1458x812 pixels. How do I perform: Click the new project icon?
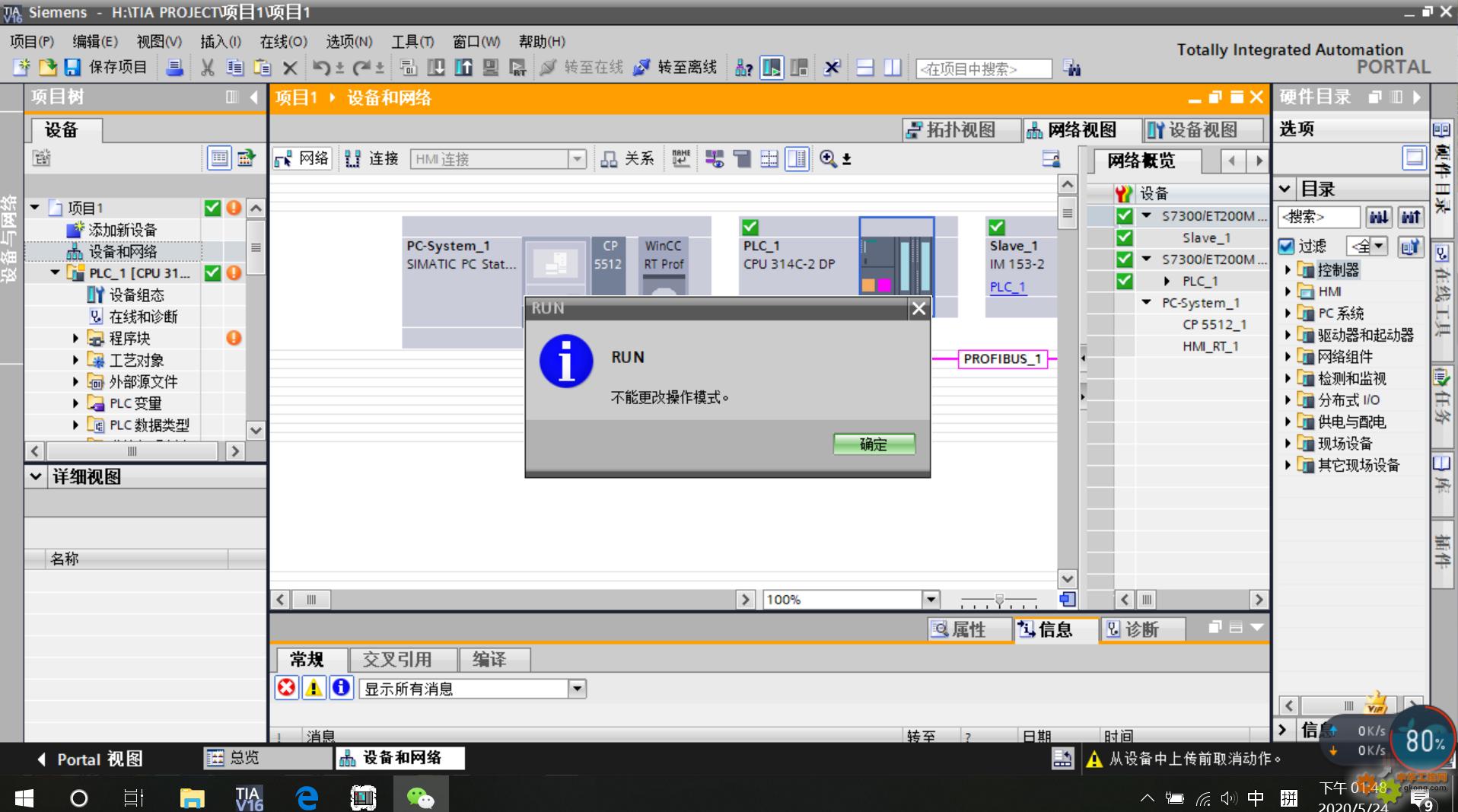[x=21, y=68]
